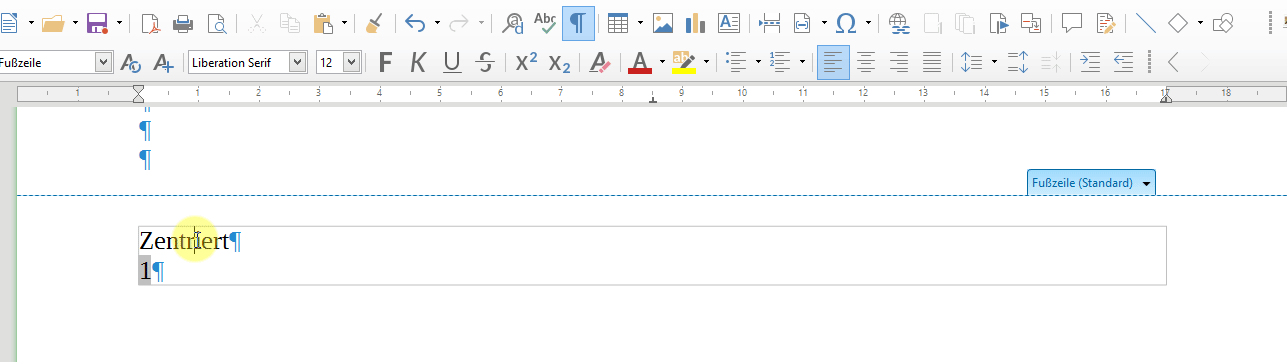Increase the paragraph indent
The image size is (1287, 362).
[x=1090, y=63]
